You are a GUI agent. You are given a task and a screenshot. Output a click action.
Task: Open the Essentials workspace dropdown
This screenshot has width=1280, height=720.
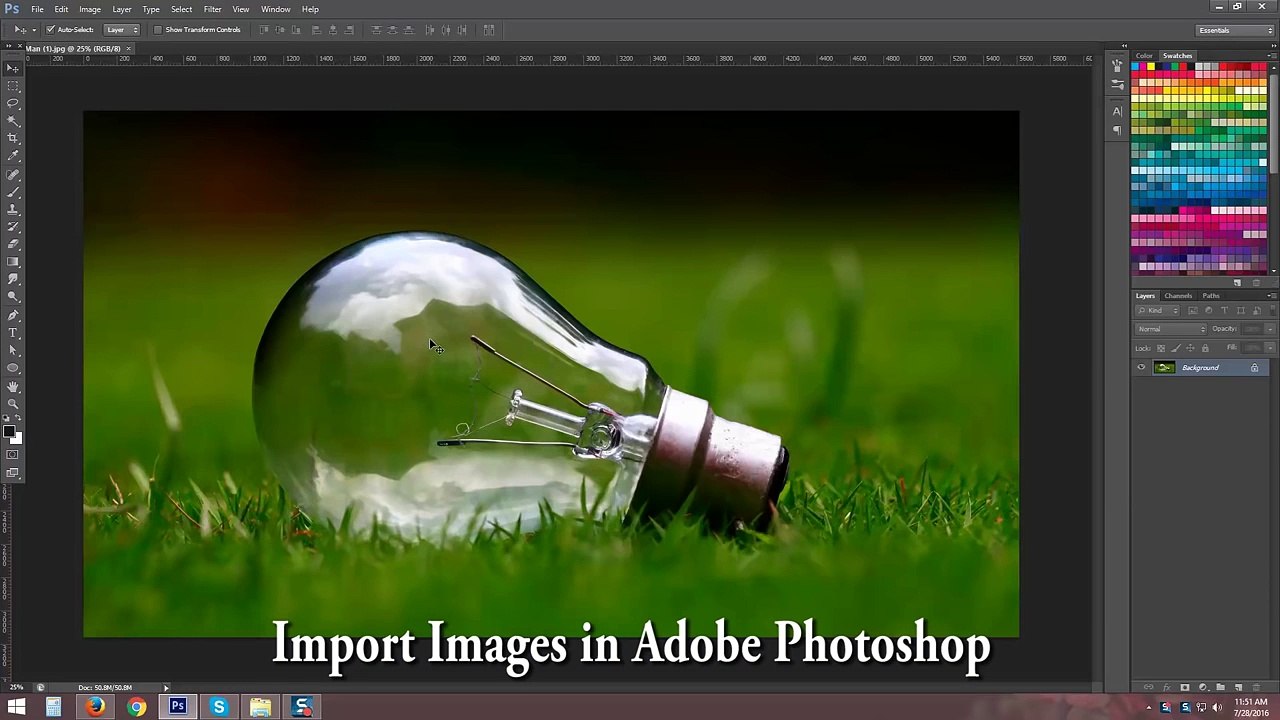click(1235, 30)
